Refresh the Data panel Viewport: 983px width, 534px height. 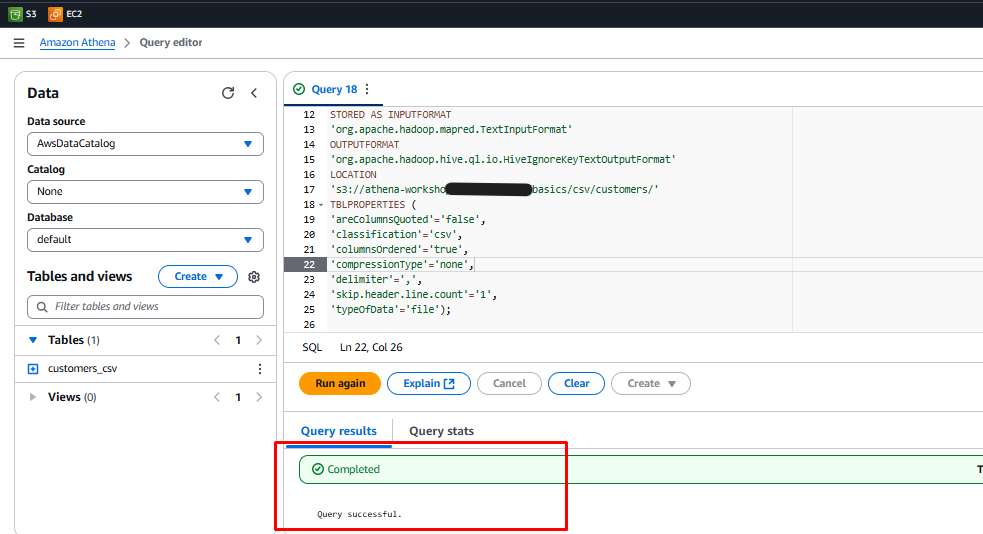pos(228,93)
